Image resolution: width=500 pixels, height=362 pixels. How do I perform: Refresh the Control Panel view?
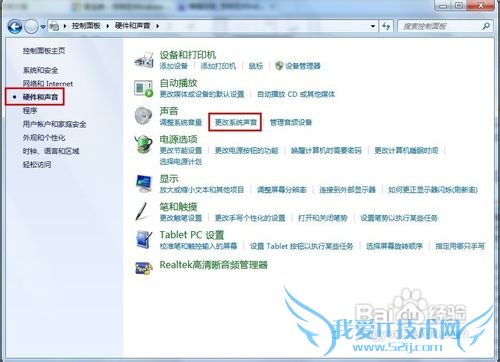click(386, 26)
